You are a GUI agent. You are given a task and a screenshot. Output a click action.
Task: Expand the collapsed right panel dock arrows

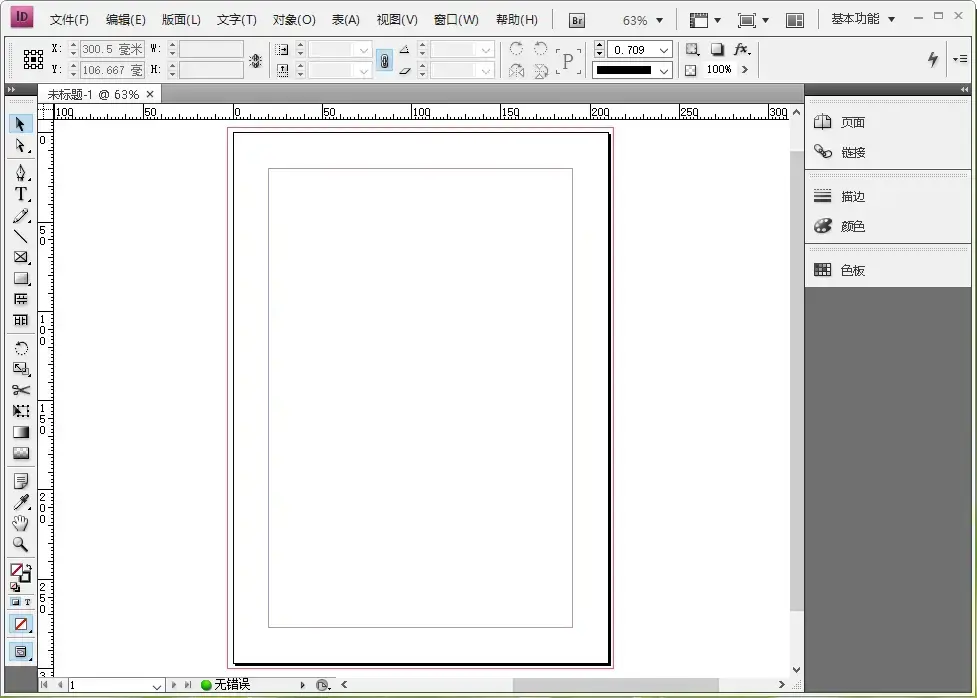tap(965, 90)
